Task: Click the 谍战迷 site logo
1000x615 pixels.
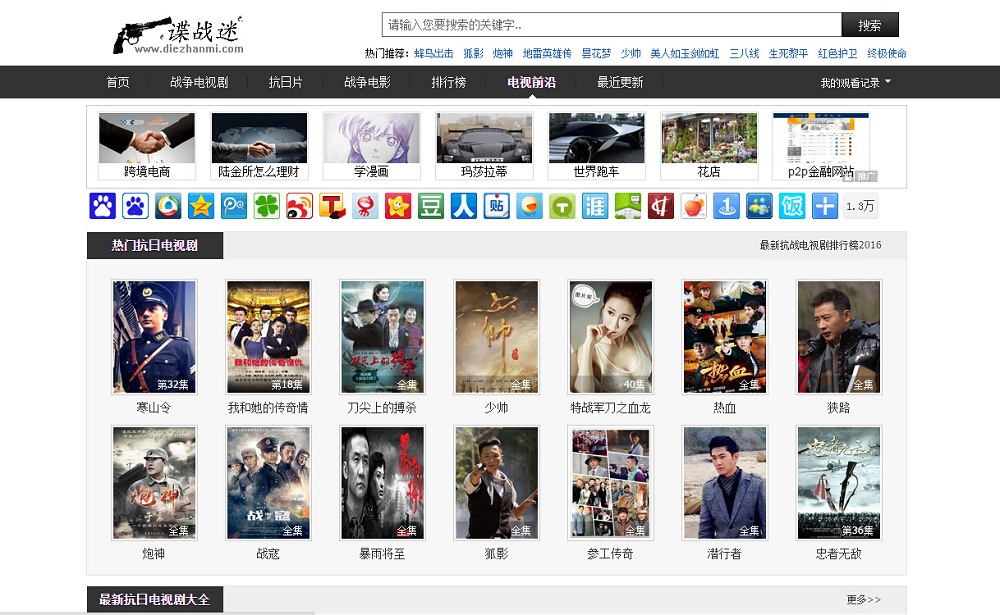Action: coord(179,36)
